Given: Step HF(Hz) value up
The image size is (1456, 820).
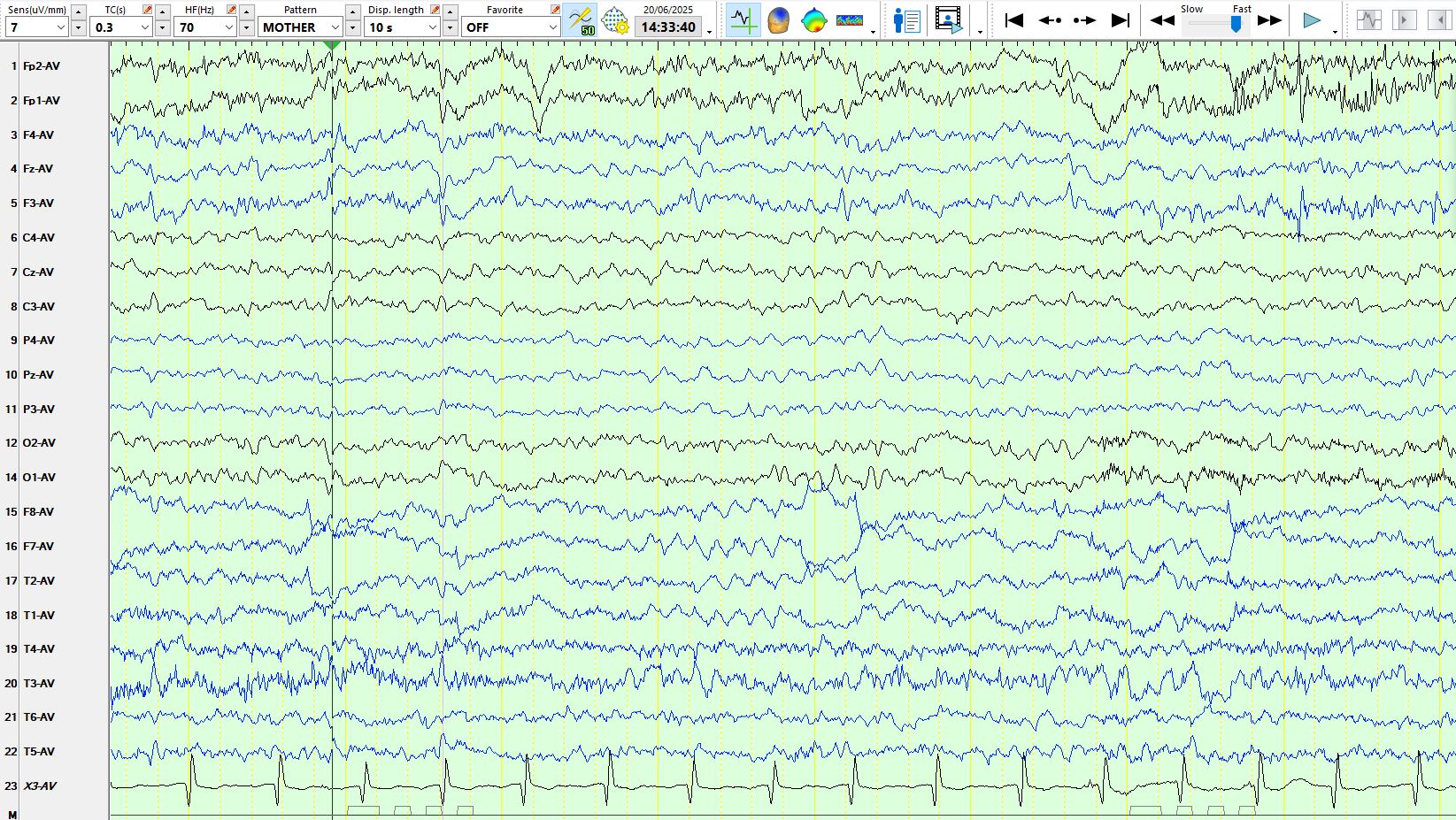Looking at the screenshot, I should pyautogui.click(x=247, y=11).
